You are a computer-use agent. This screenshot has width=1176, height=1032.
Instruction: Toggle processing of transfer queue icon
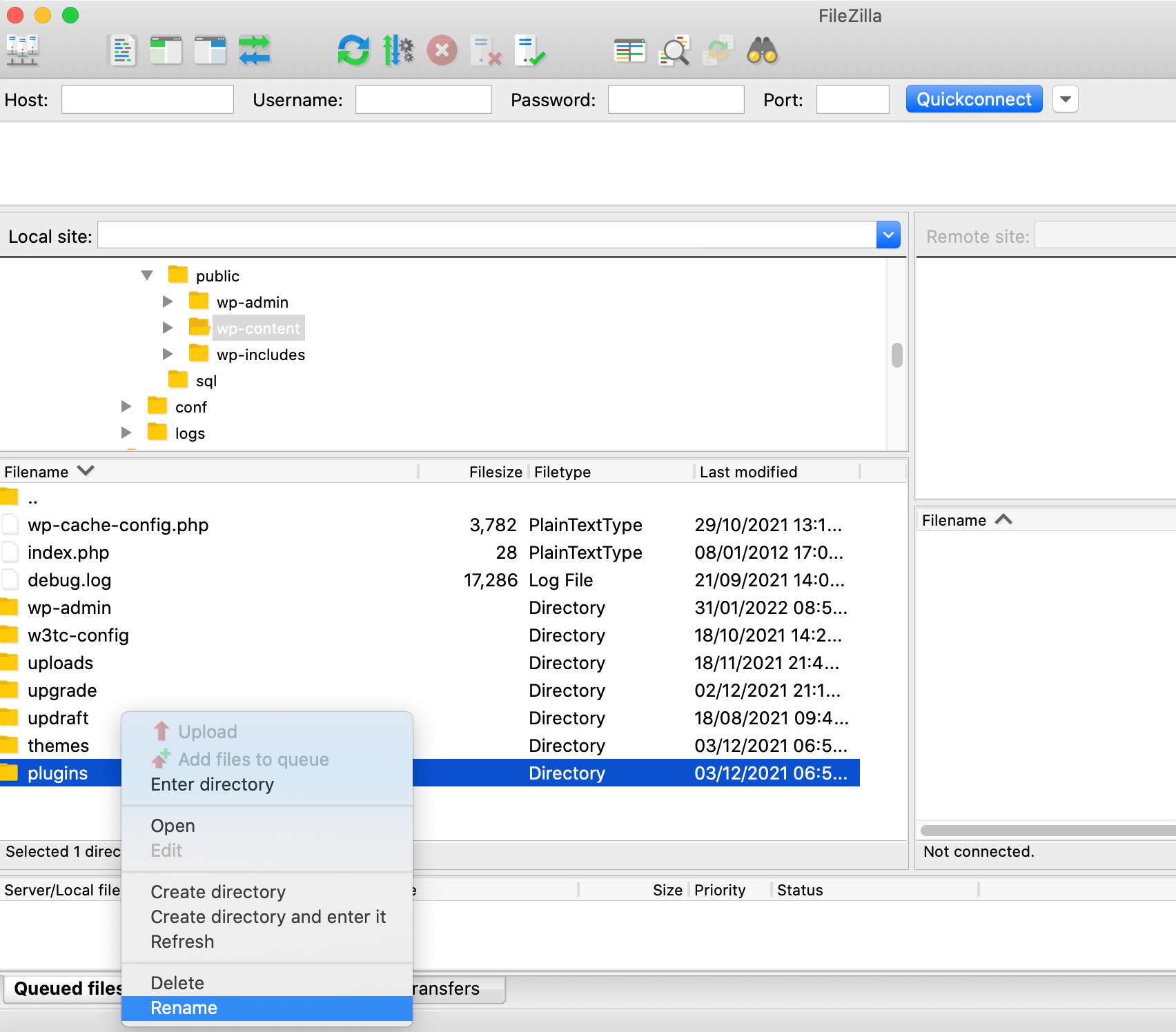coord(398,50)
